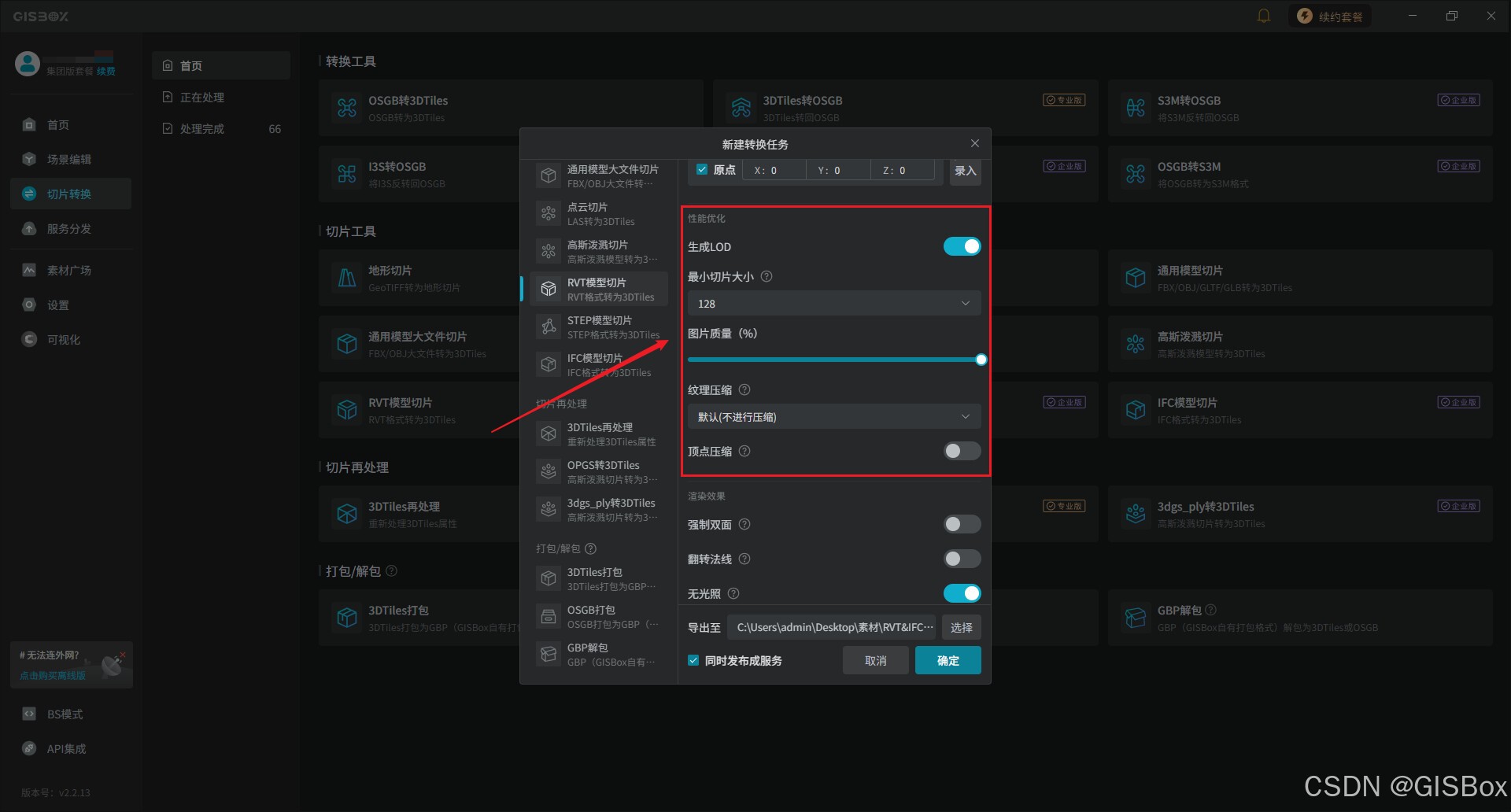1511x812 pixels.
Task: Select the 处理完成 tab
Action: 221,128
